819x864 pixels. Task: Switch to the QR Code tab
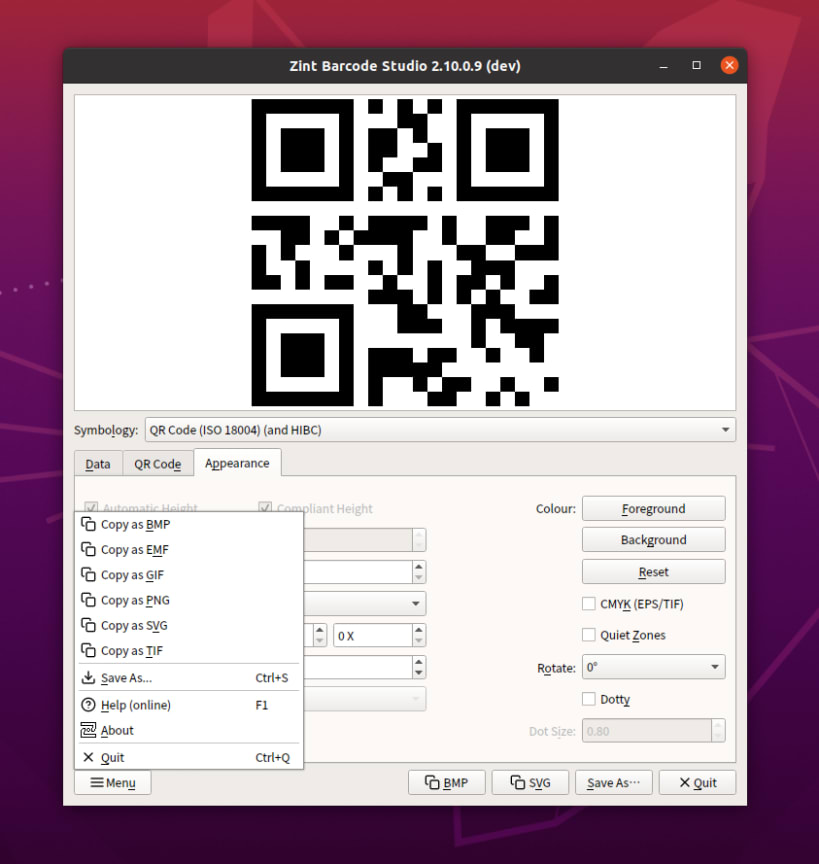pyautogui.click(x=158, y=464)
